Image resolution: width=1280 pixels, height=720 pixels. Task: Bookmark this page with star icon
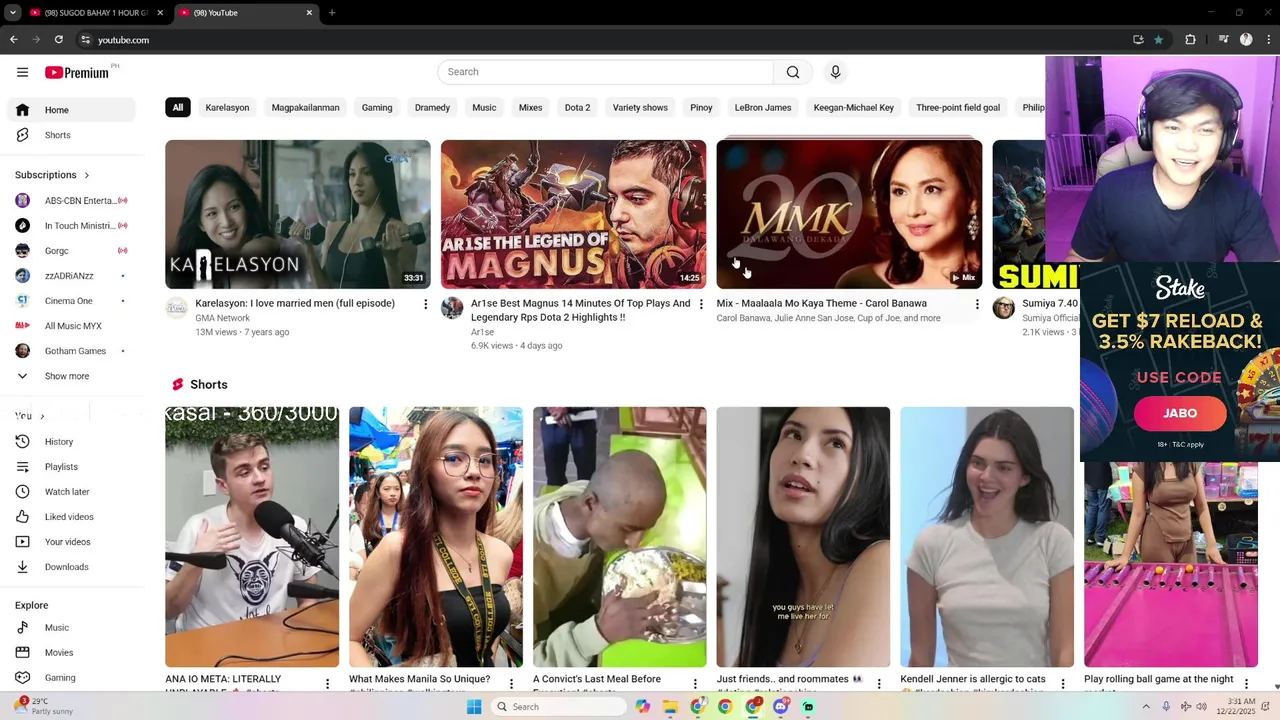1158,40
